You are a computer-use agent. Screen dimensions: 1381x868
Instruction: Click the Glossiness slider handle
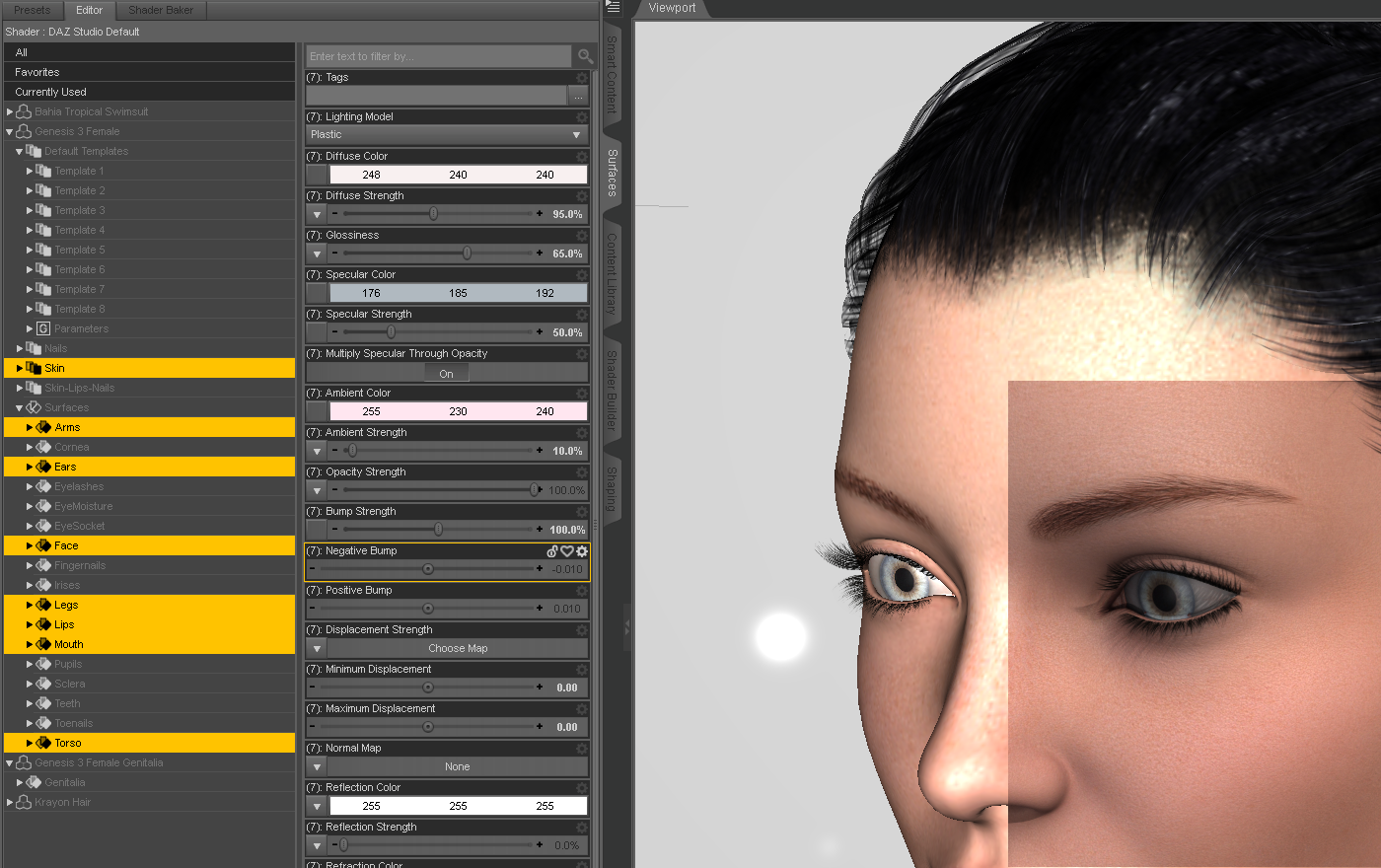coord(467,253)
